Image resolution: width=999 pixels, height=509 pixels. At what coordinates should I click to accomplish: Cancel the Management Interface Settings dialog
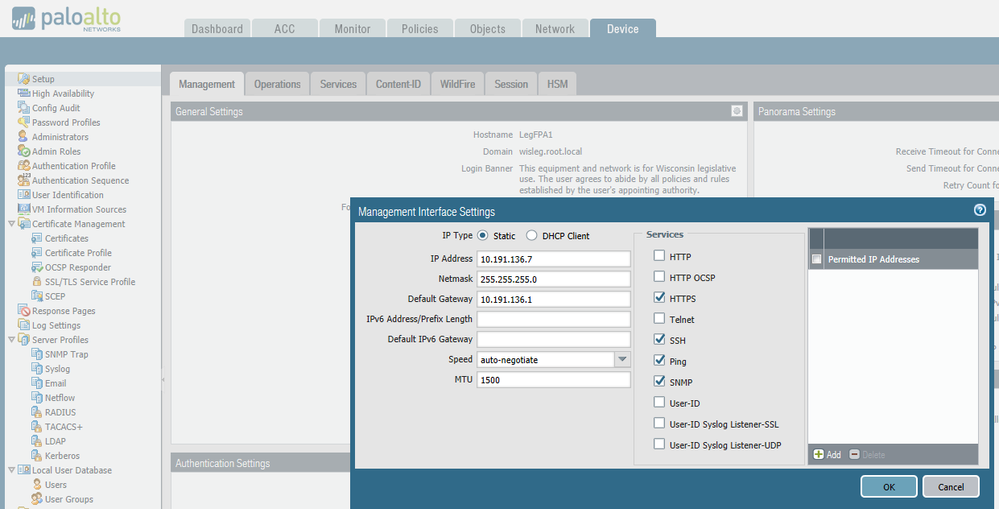950,486
